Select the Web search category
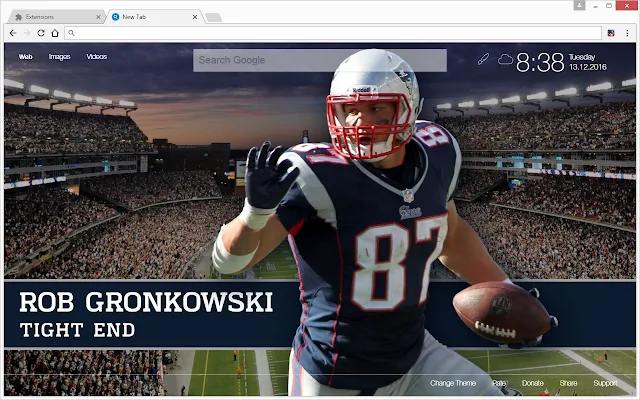 (25, 57)
